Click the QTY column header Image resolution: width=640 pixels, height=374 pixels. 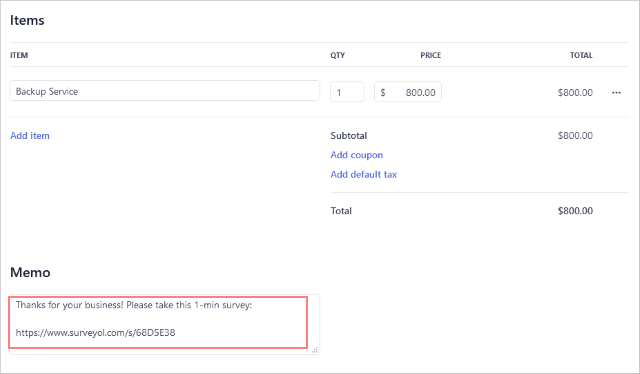coord(338,55)
